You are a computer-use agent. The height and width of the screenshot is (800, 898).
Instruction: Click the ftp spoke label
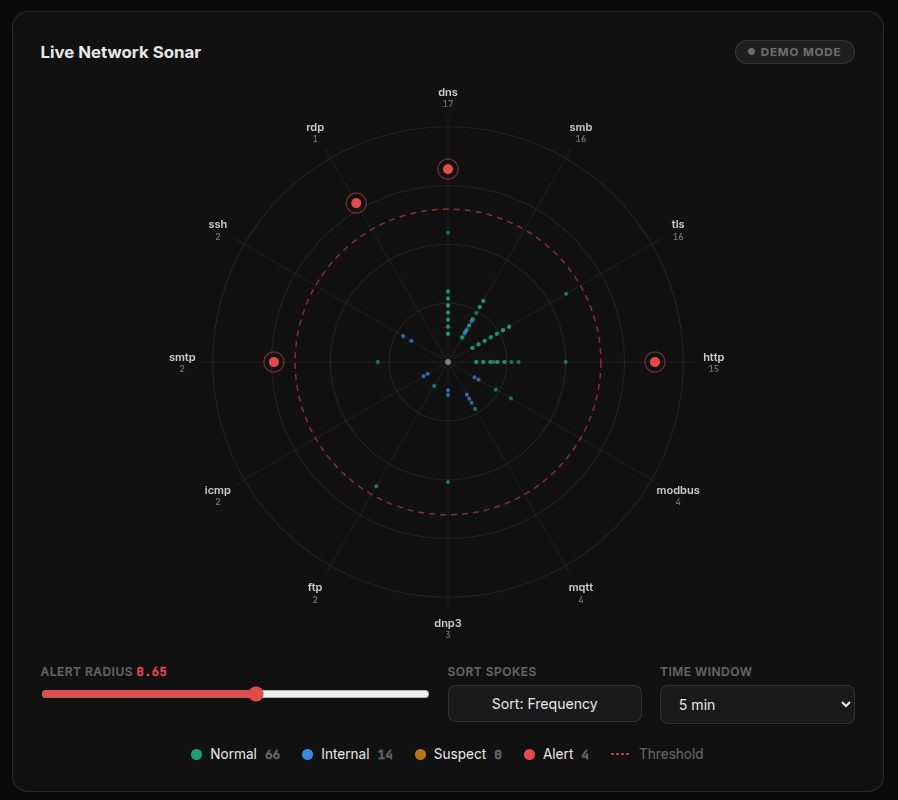pos(315,588)
